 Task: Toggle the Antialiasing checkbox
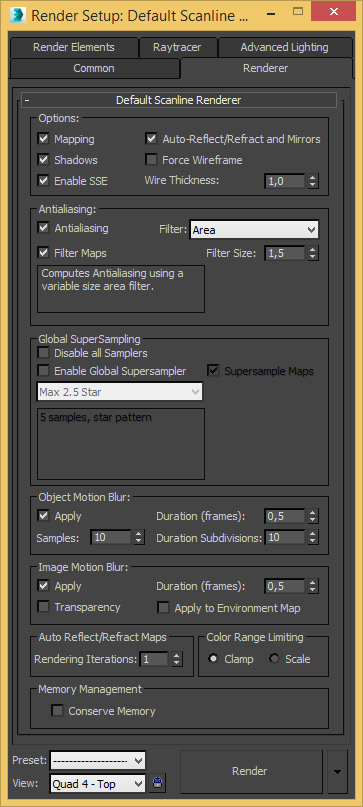point(43,227)
